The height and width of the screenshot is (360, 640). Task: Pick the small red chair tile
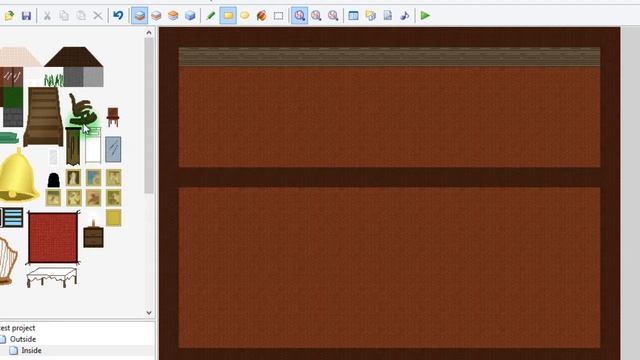113,117
